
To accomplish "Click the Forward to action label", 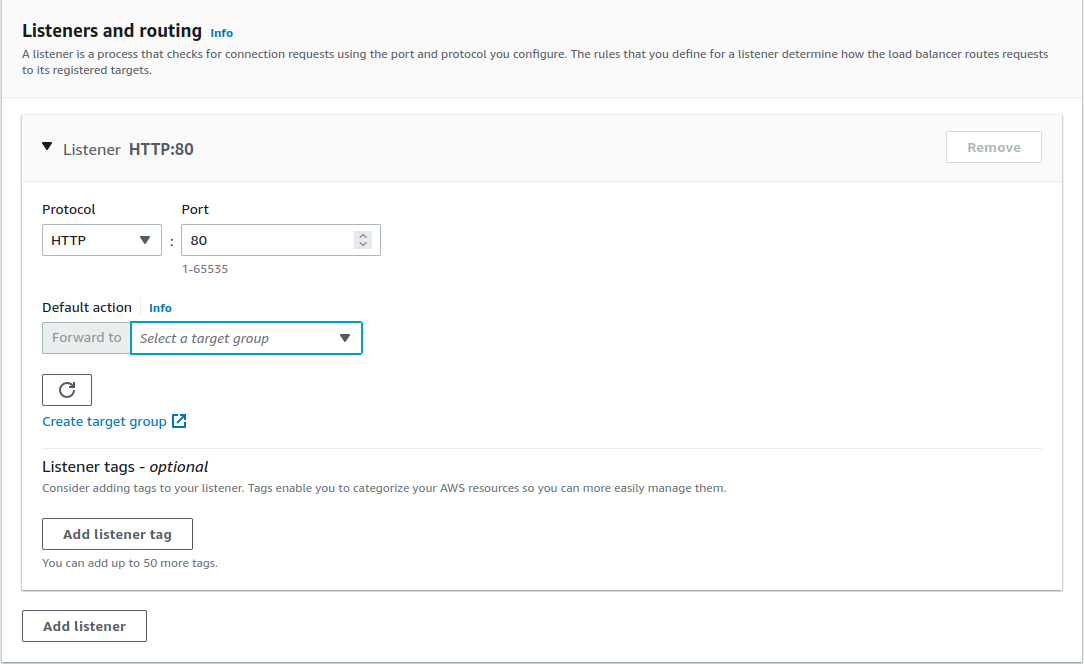I will coord(85,338).
